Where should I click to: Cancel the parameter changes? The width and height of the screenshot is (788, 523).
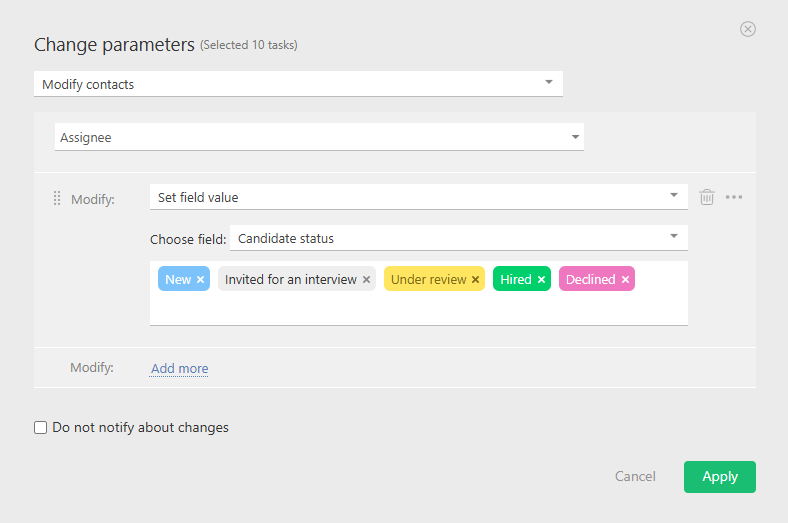(635, 477)
